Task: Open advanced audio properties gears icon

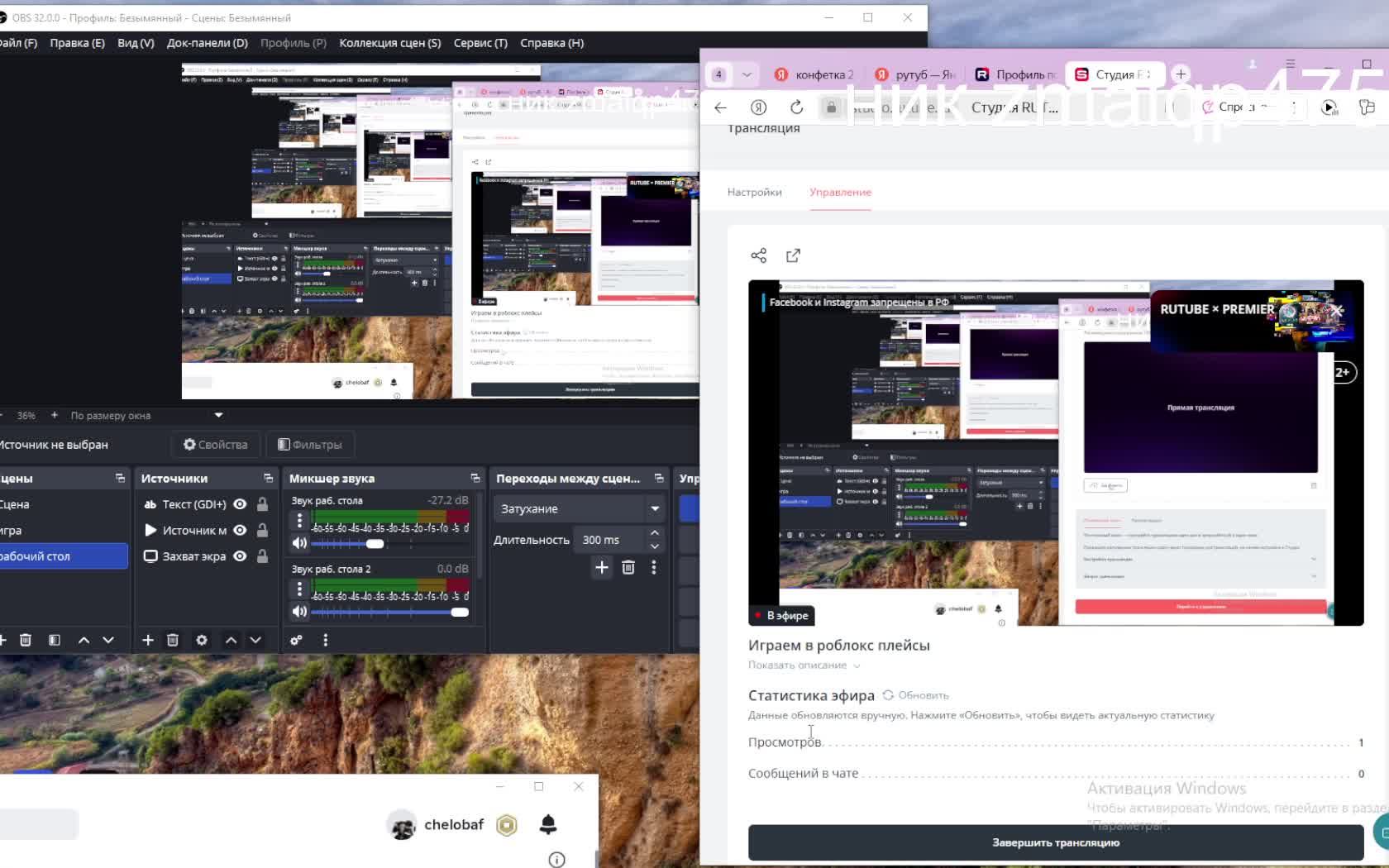Action: click(296, 640)
